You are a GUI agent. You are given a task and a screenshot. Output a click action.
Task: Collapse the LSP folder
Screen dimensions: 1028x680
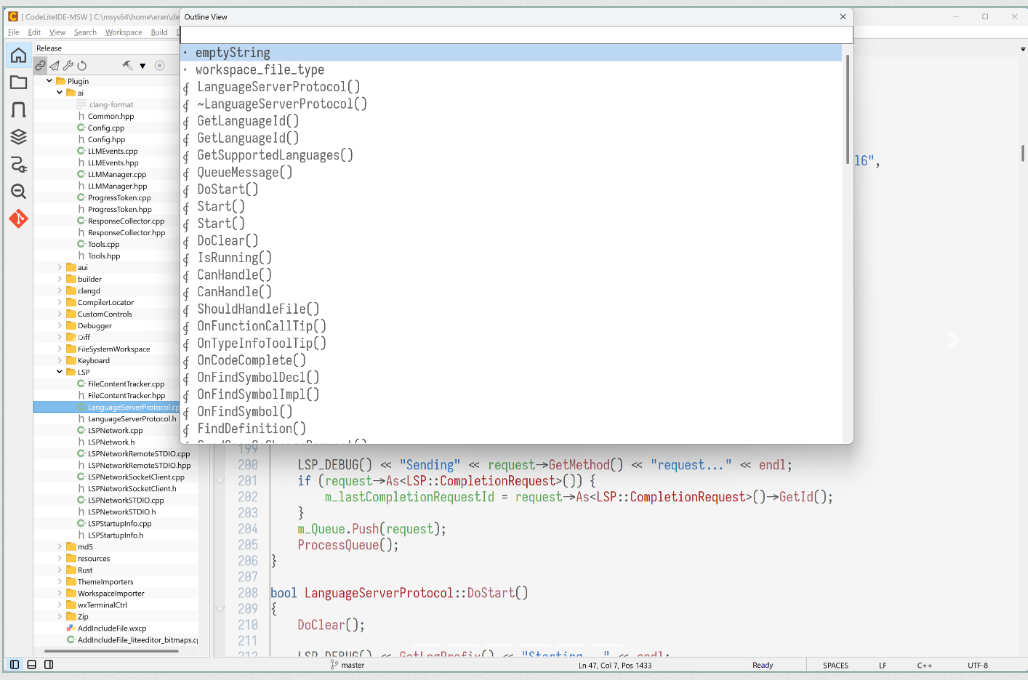(x=60, y=372)
